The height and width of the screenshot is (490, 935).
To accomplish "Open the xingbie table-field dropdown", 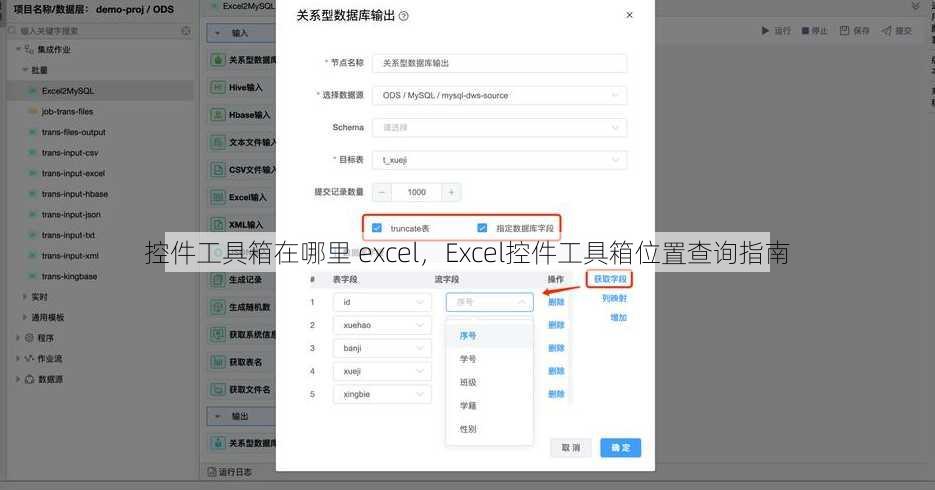I will coord(382,394).
